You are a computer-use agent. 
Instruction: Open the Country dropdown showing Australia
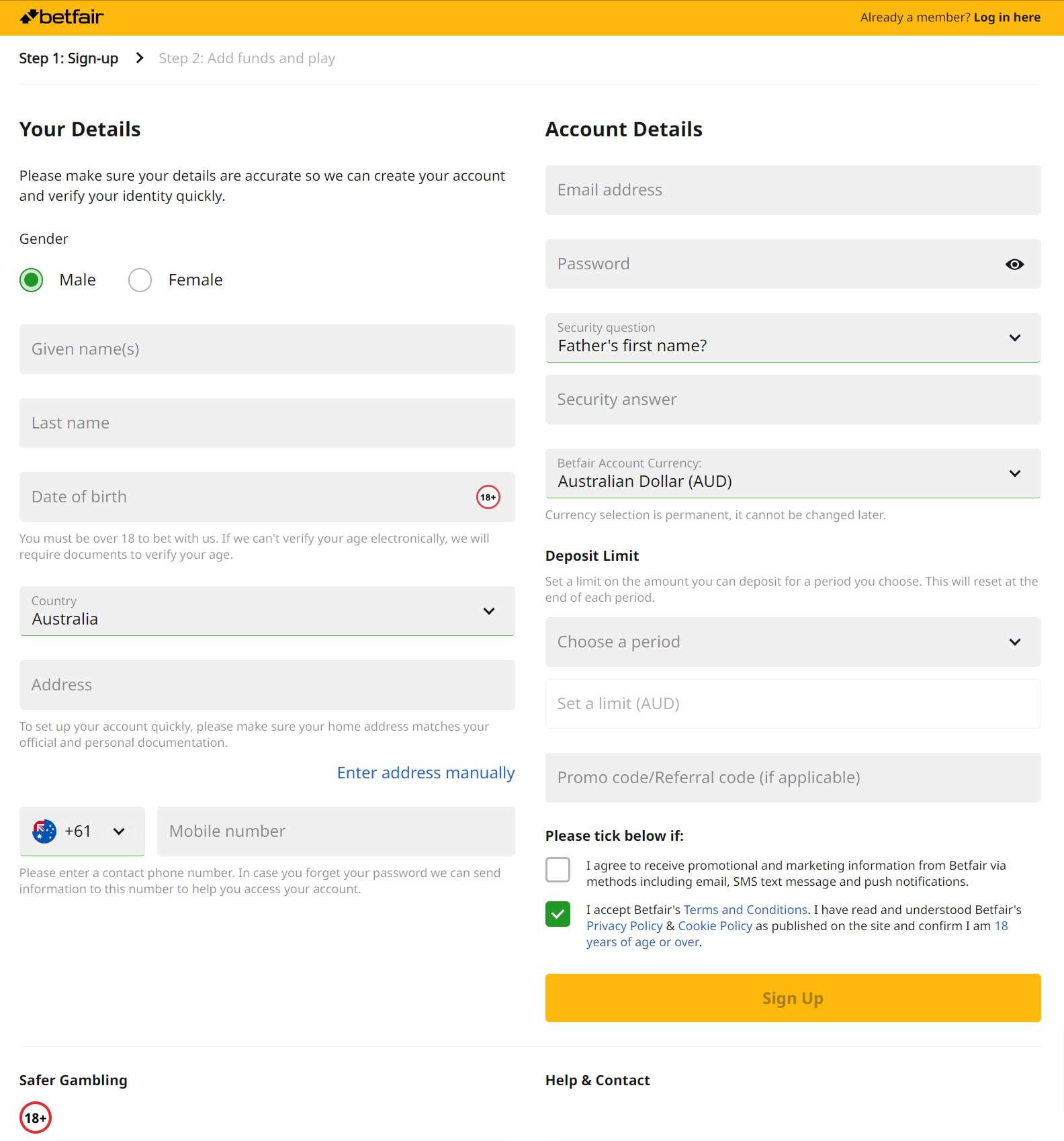(267, 611)
